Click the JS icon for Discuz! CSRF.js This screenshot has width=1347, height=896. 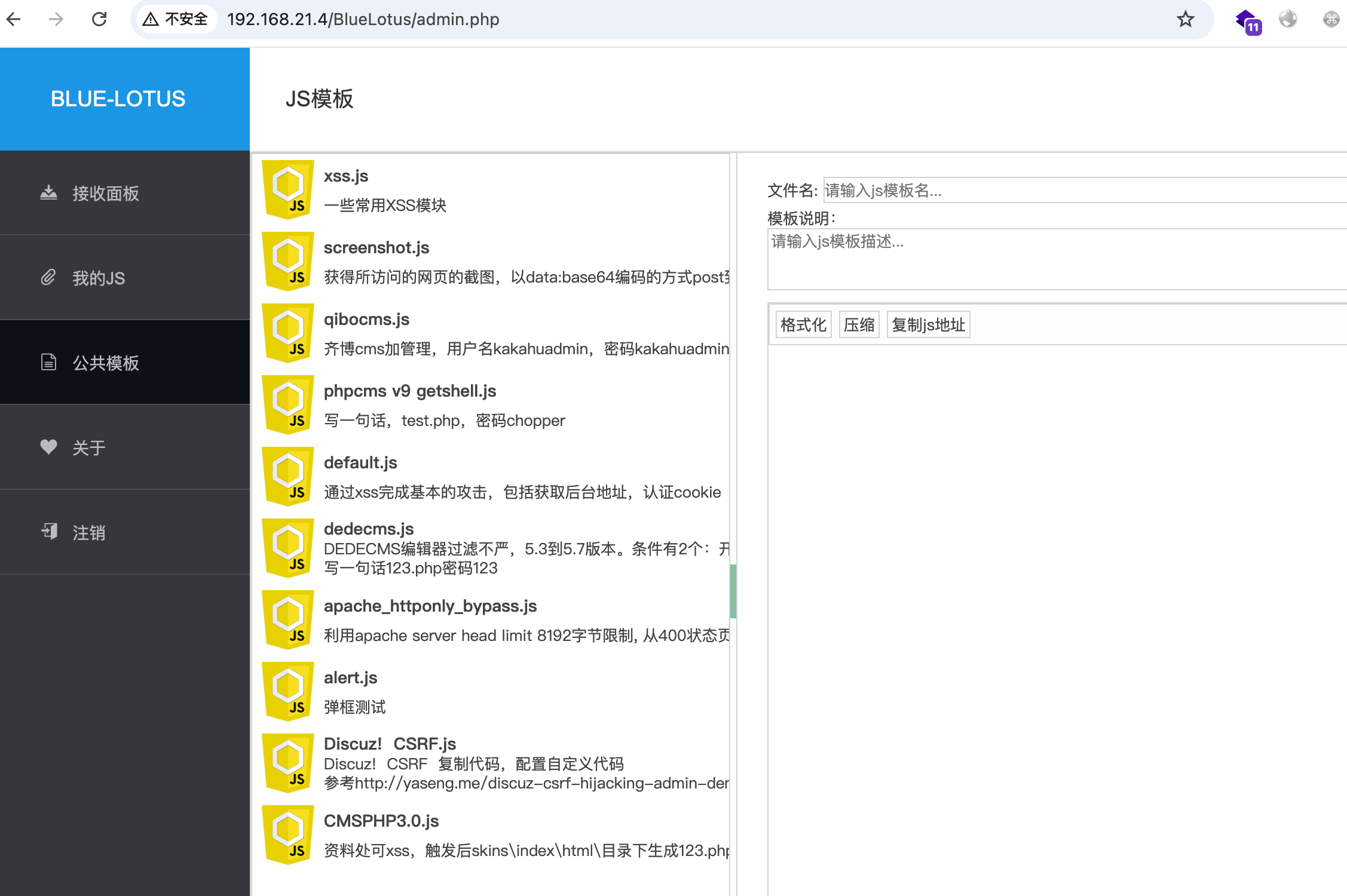pyautogui.click(x=288, y=763)
